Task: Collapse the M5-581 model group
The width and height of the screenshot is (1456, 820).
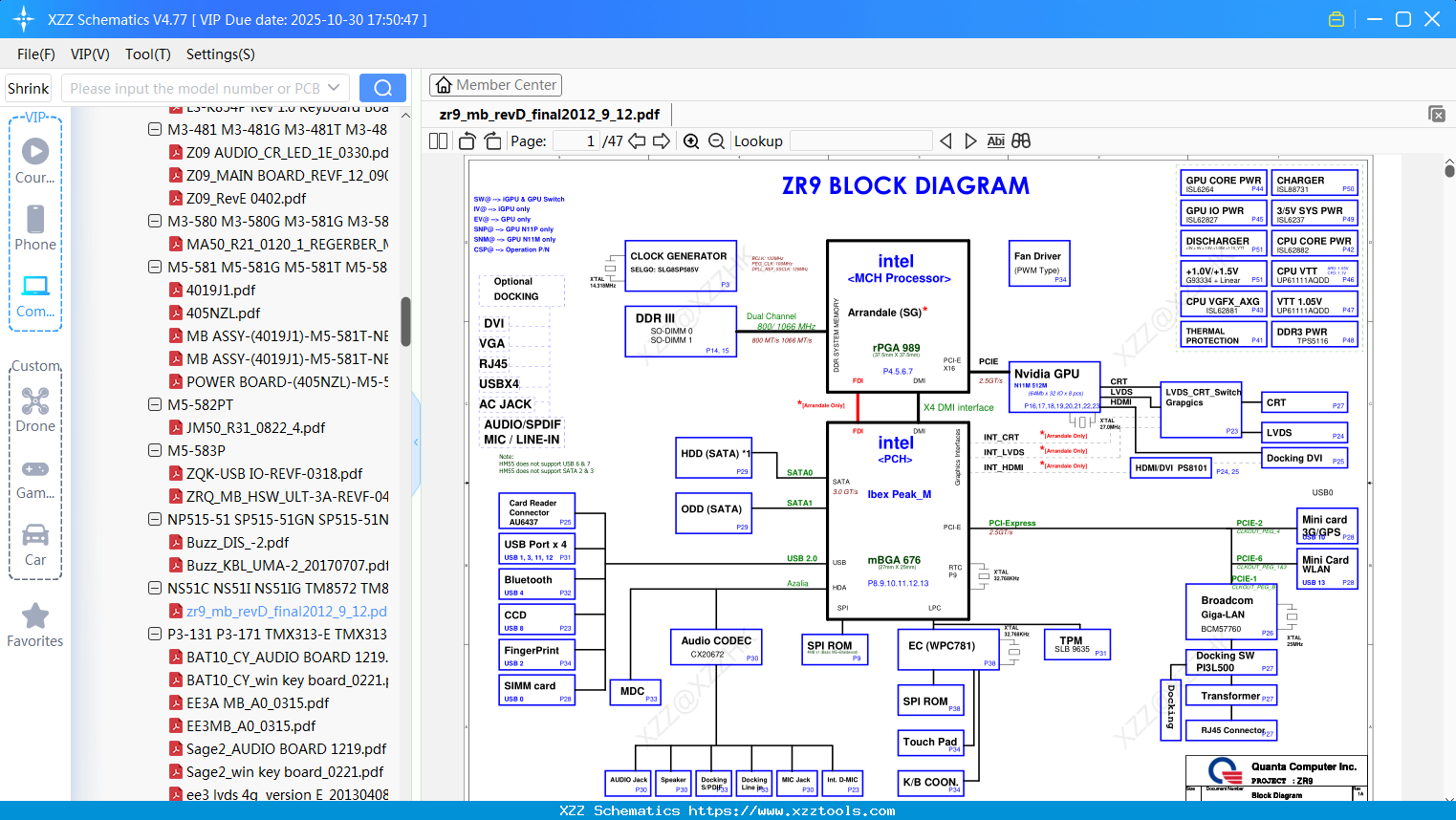Action: [155, 267]
